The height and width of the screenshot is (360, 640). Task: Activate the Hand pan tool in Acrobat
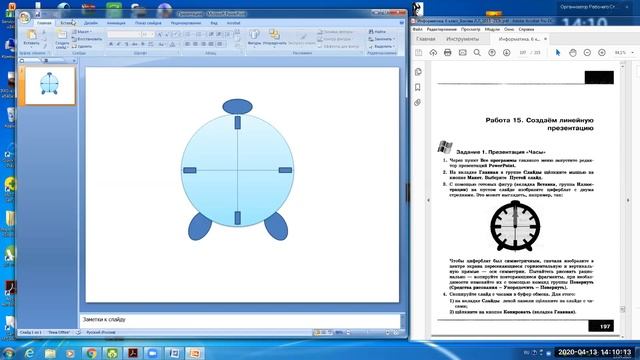pos(573,53)
